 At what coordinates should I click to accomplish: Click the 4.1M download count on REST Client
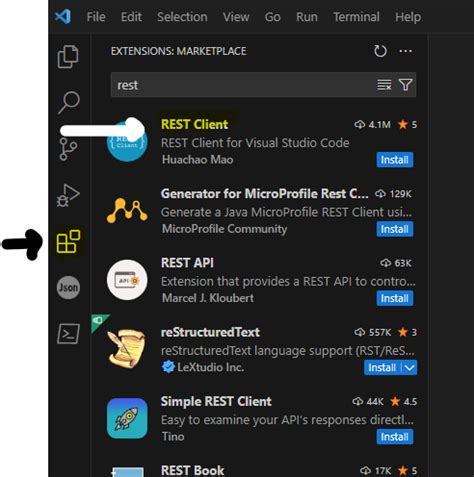coord(372,125)
